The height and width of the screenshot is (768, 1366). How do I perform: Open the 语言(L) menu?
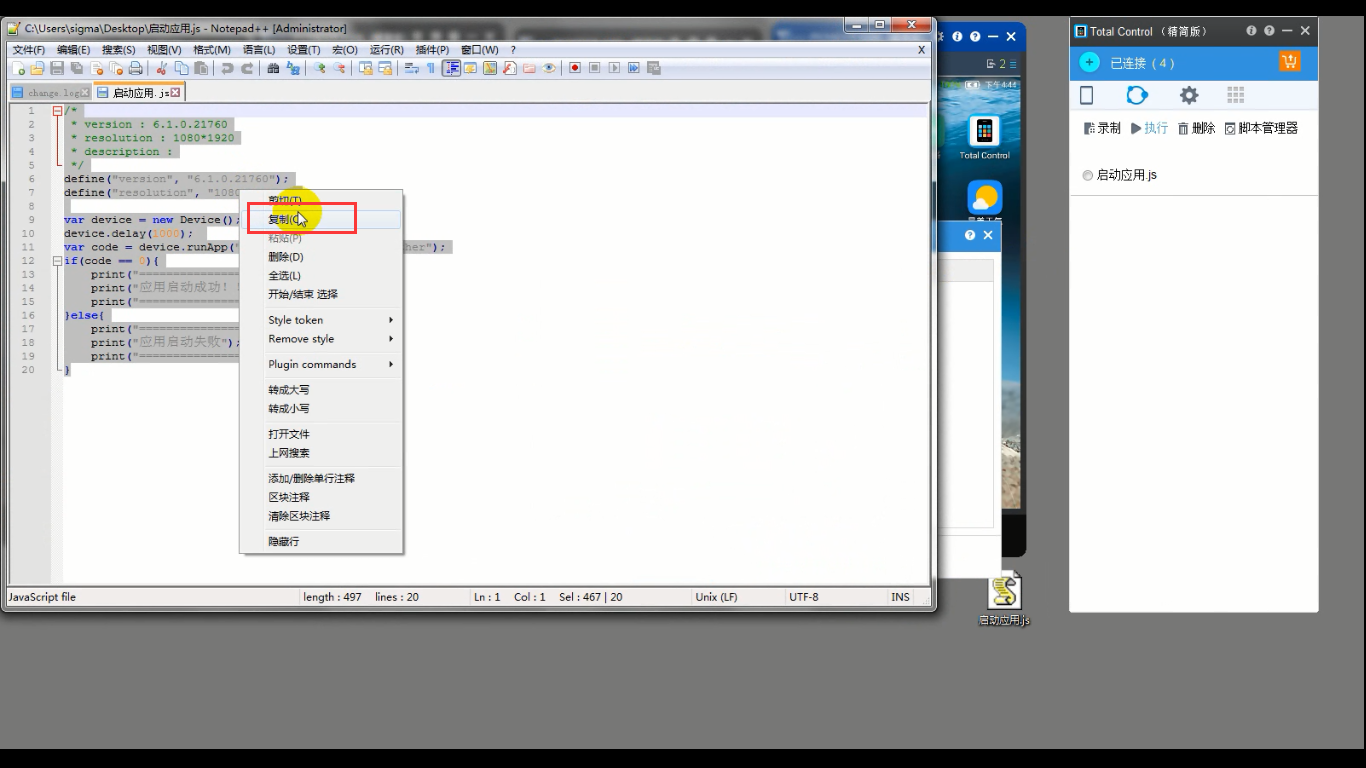259,49
